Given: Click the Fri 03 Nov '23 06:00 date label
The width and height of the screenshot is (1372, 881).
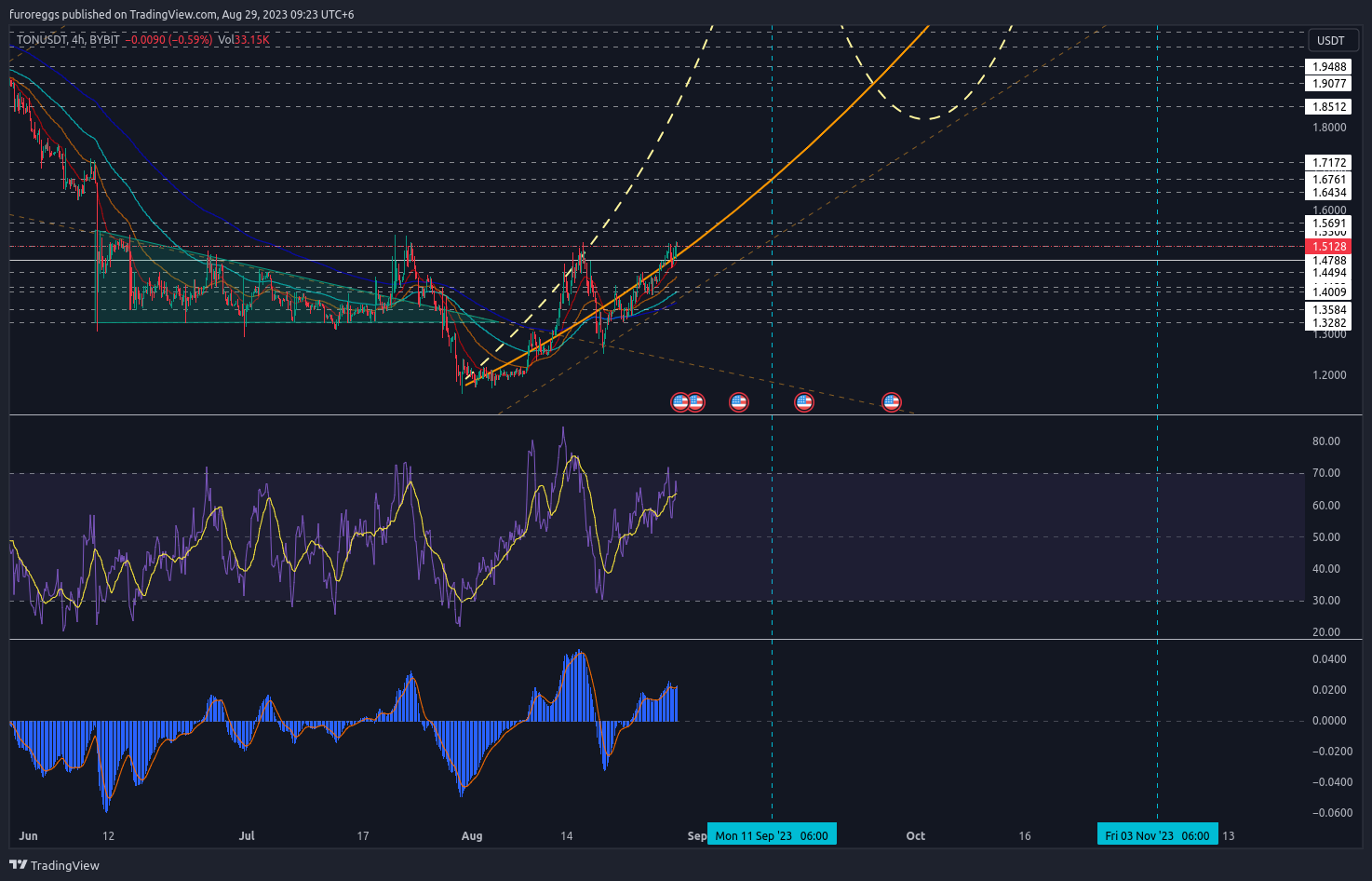Looking at the screenshot, I should [1157, 835].
